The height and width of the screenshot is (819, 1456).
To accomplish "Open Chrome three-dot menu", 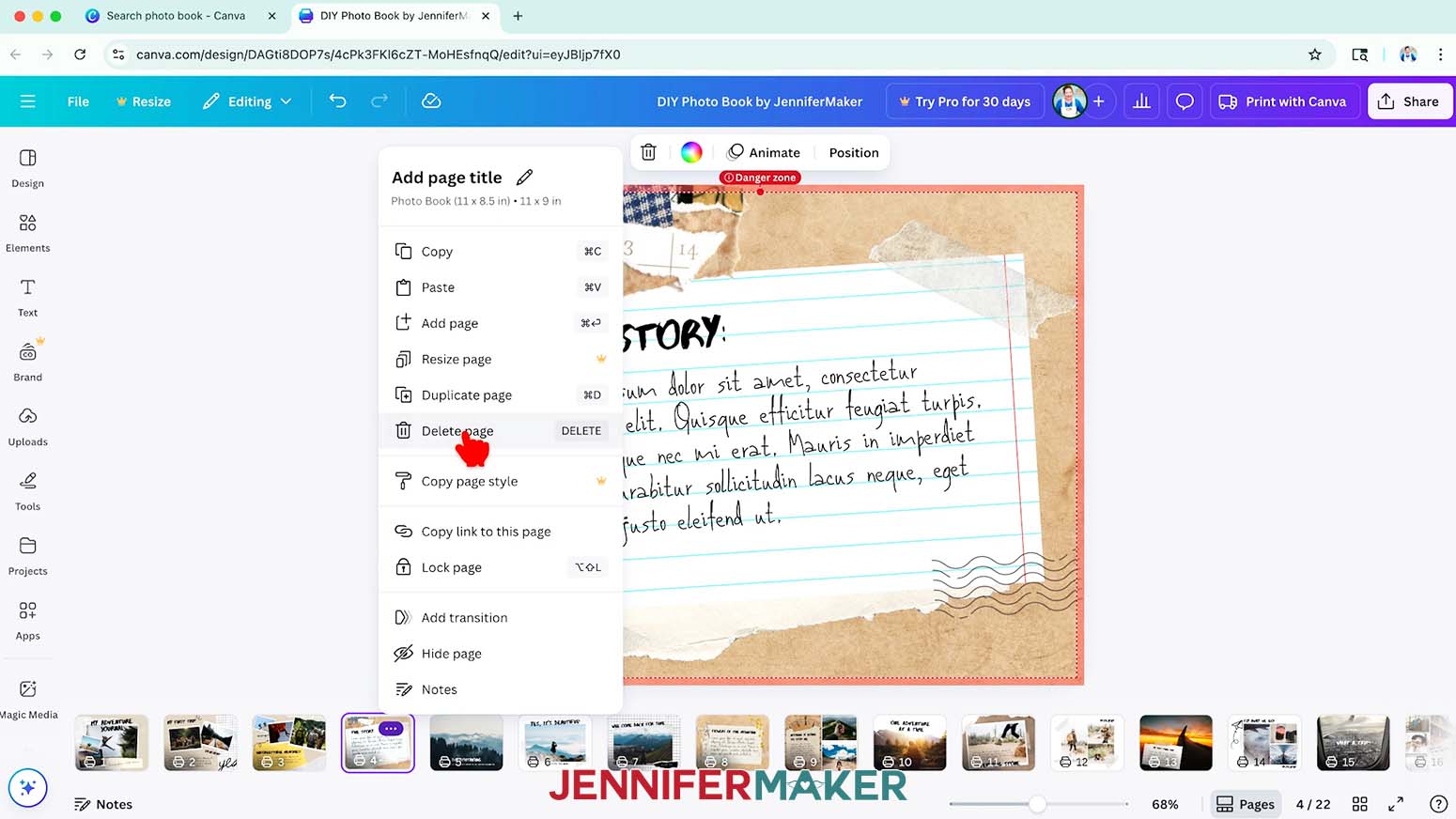I will pyautogui.click(x=1440, y=54).
